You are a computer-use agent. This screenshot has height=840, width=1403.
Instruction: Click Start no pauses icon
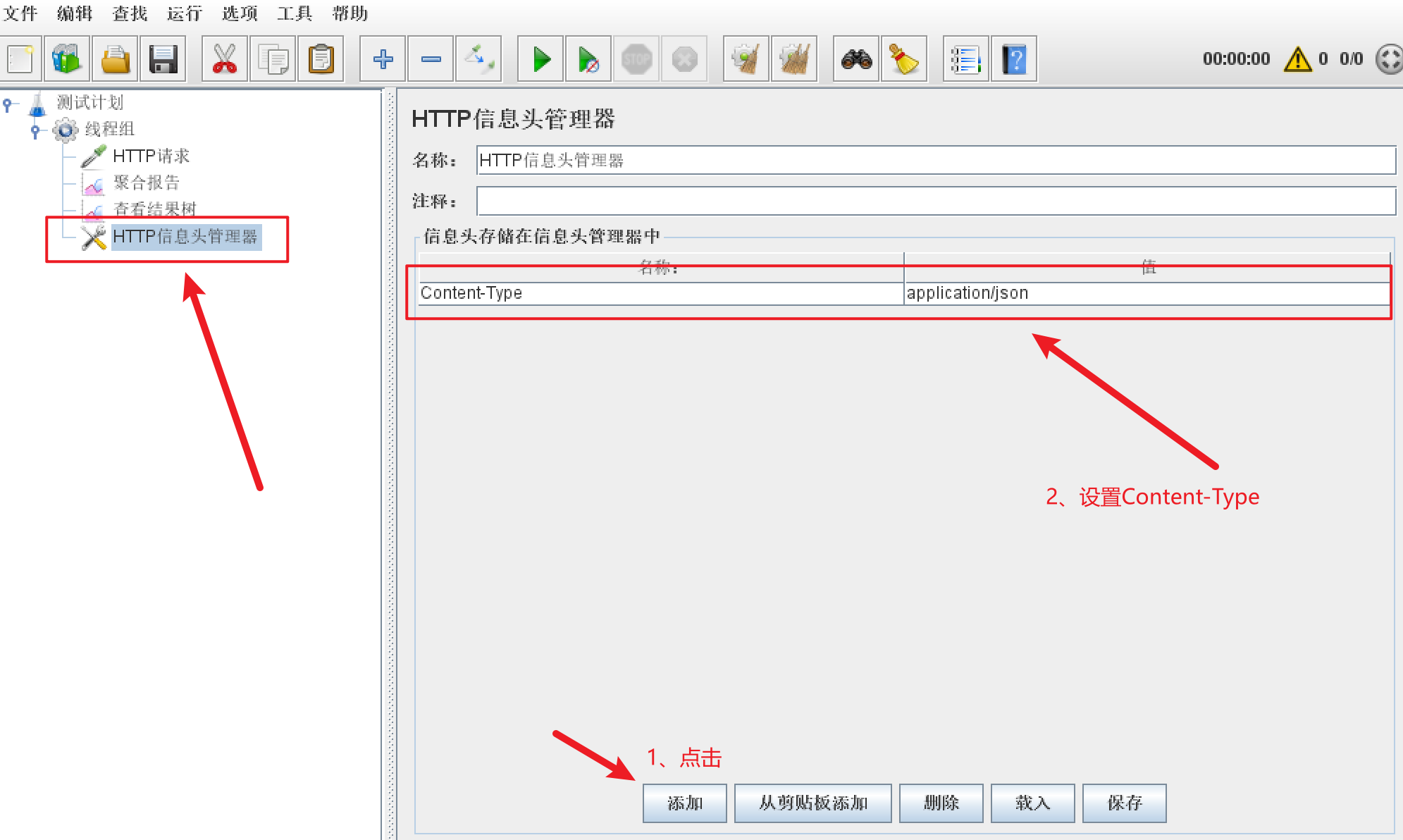click(x=588, y=59)
